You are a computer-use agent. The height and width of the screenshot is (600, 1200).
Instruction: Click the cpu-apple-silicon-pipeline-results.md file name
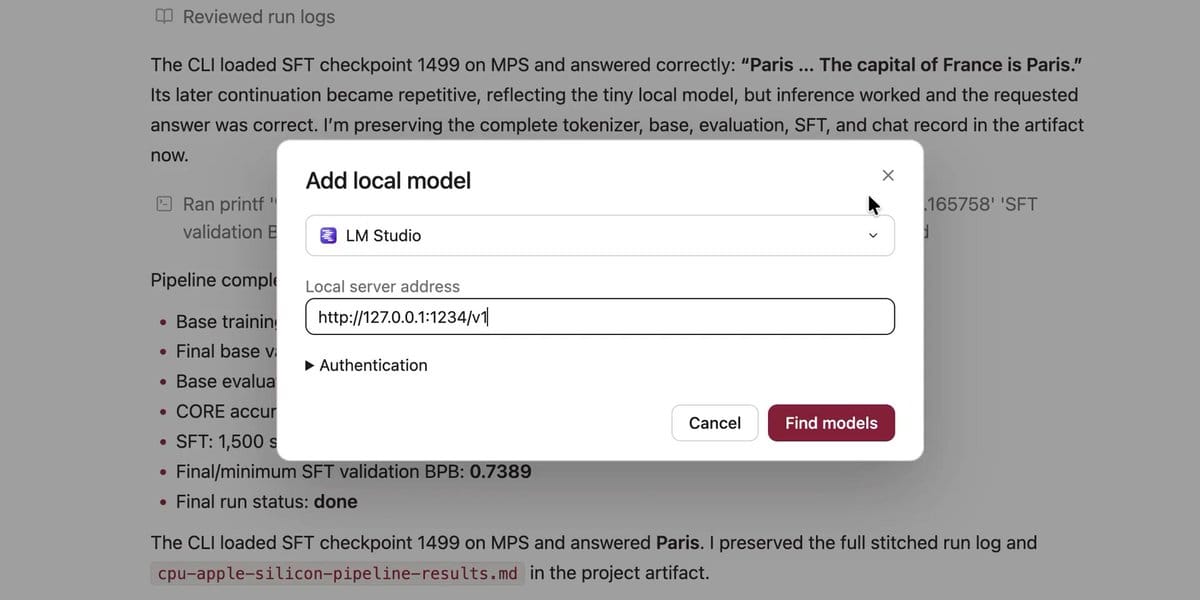339,574
